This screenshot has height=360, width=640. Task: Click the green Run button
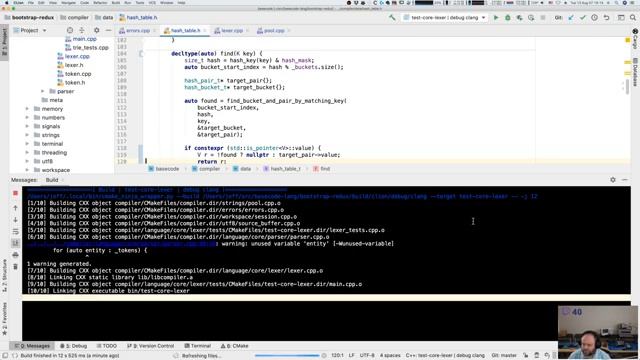(x=496, y=18)
